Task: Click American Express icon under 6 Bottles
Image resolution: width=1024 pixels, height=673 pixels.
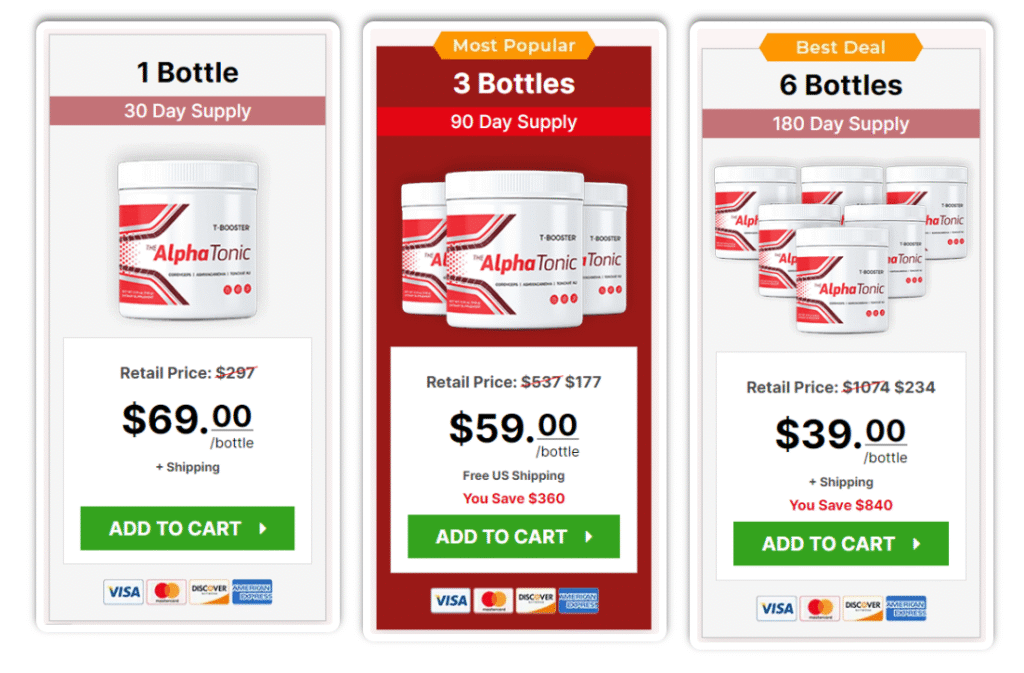Action: pos(906,608)
